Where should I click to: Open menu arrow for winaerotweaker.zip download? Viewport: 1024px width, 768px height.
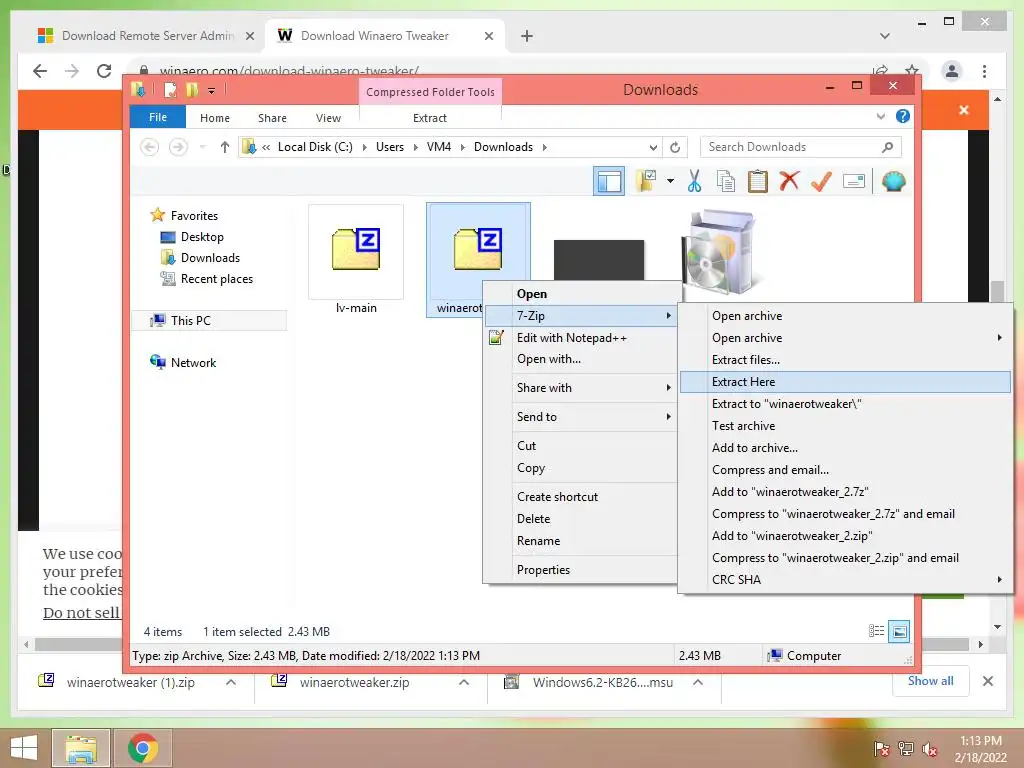(x=464, y=682)
